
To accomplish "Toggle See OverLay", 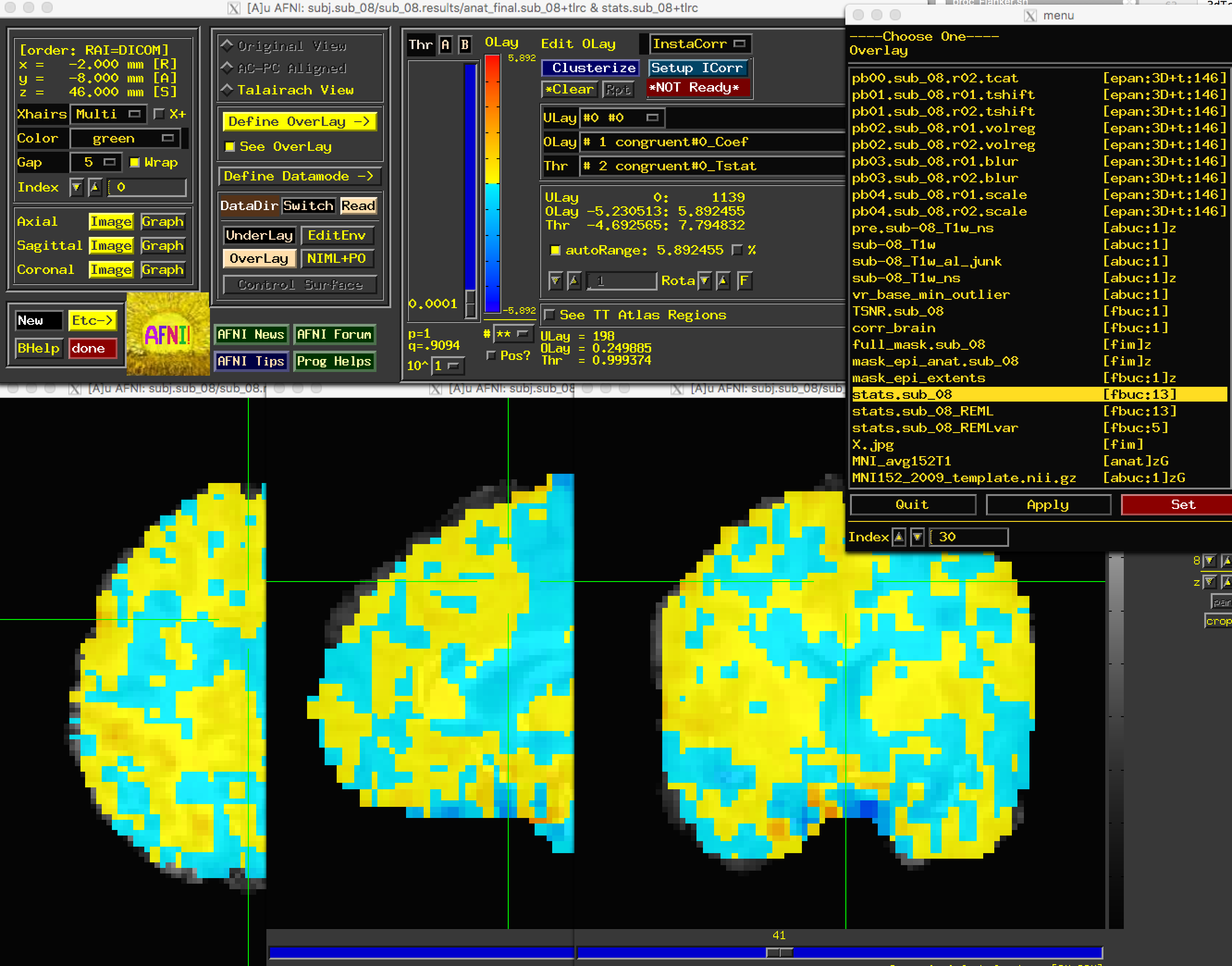I will pos(230,147).
